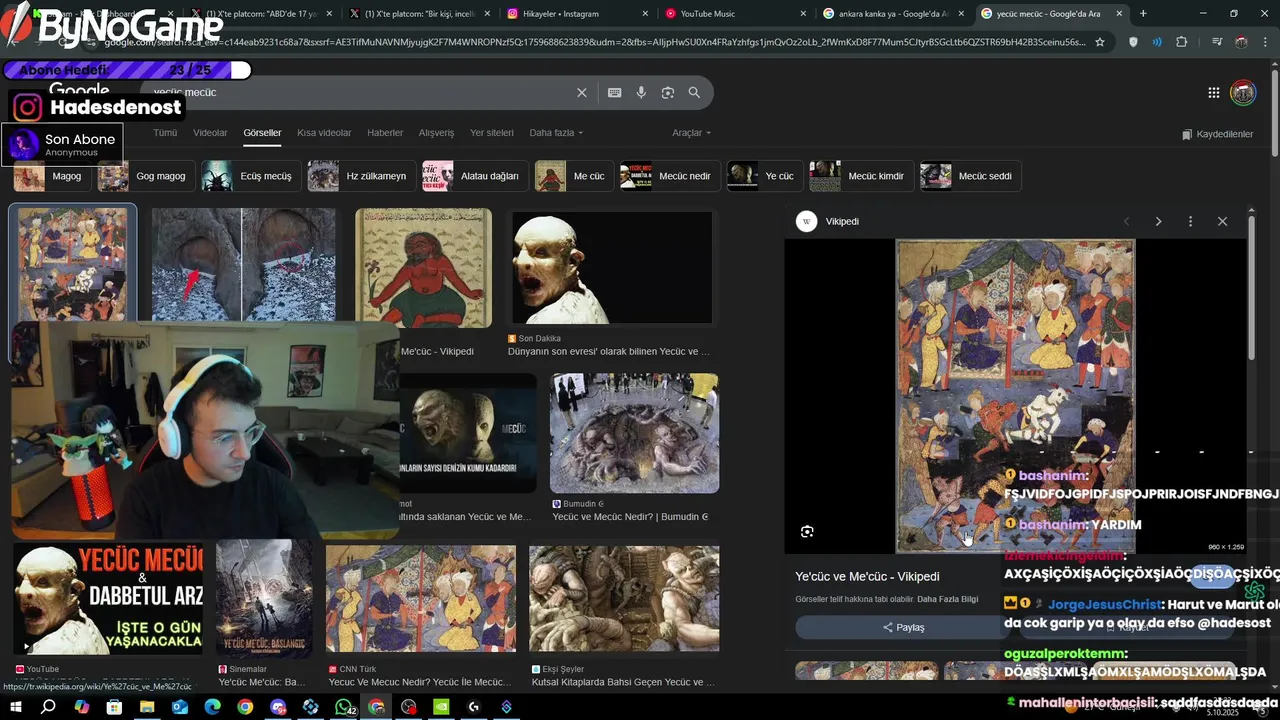
Task: Select the Me cüc suggestion chip
Action: coord(574,176)
